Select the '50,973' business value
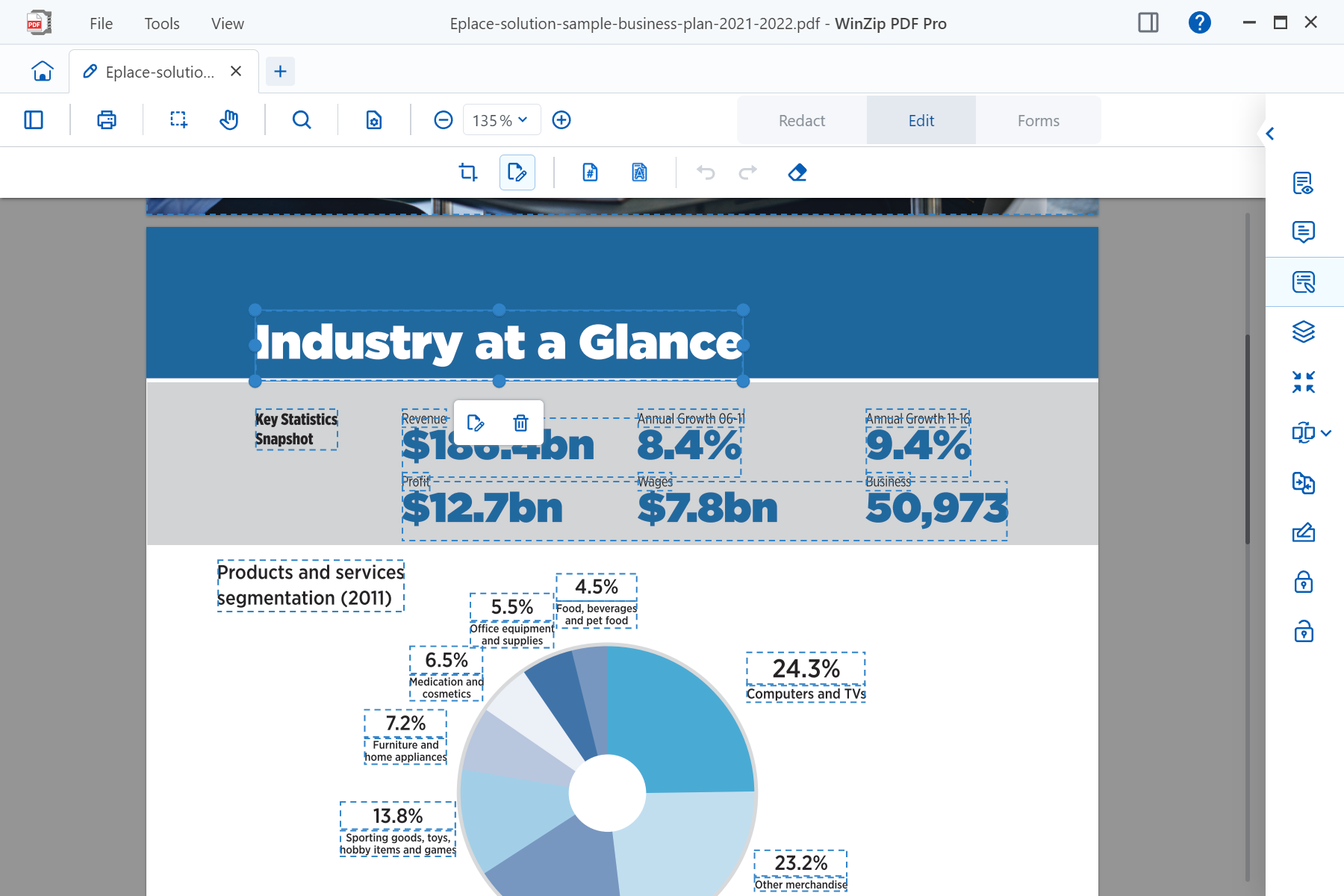 (937, 508)
